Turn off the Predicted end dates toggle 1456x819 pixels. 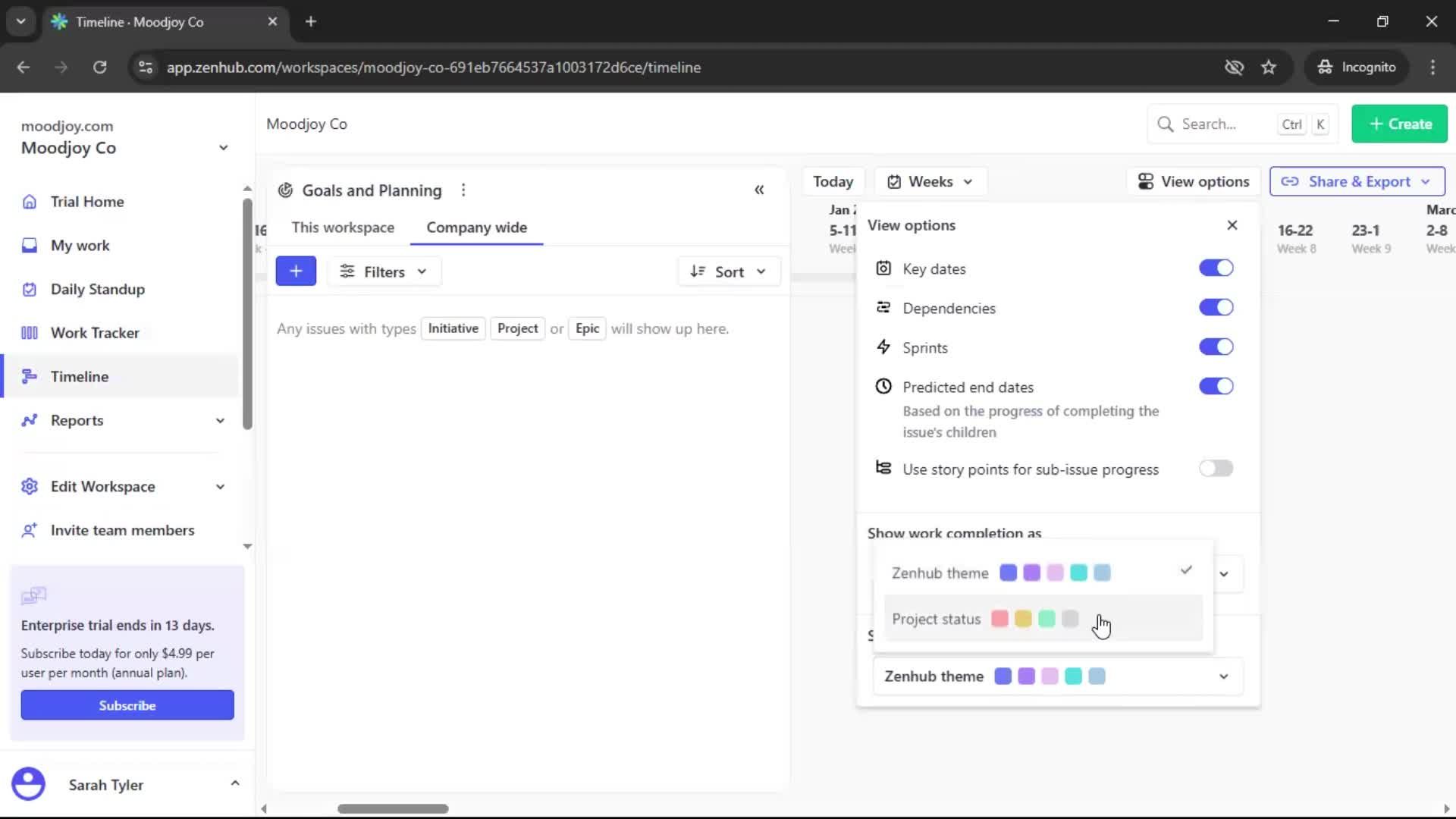tap(1216, 386)
